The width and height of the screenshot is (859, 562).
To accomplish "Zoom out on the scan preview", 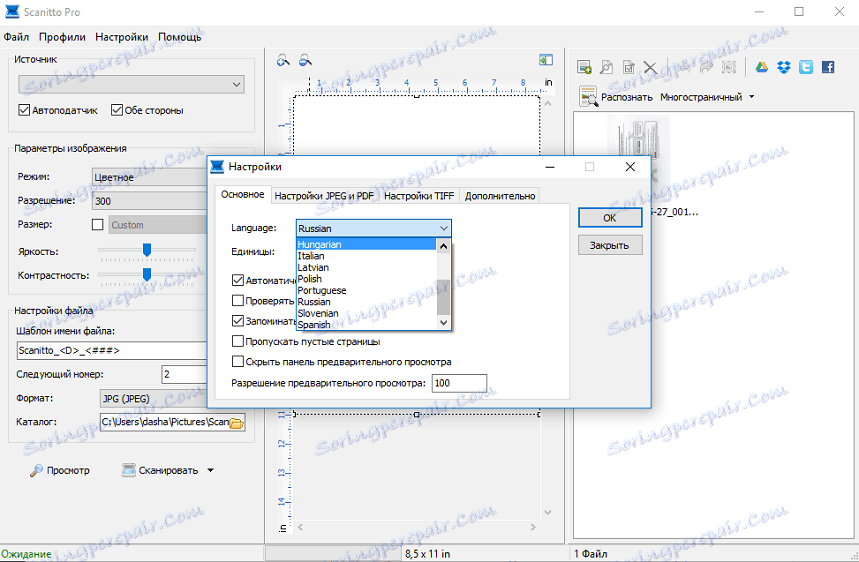I will coord(305,60).
